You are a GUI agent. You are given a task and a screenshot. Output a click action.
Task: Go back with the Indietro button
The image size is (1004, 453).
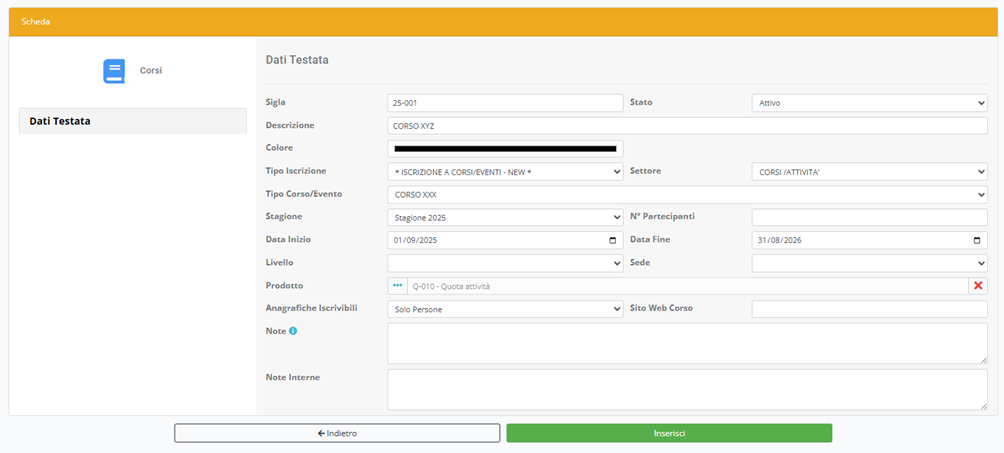[x=337, y=433]
